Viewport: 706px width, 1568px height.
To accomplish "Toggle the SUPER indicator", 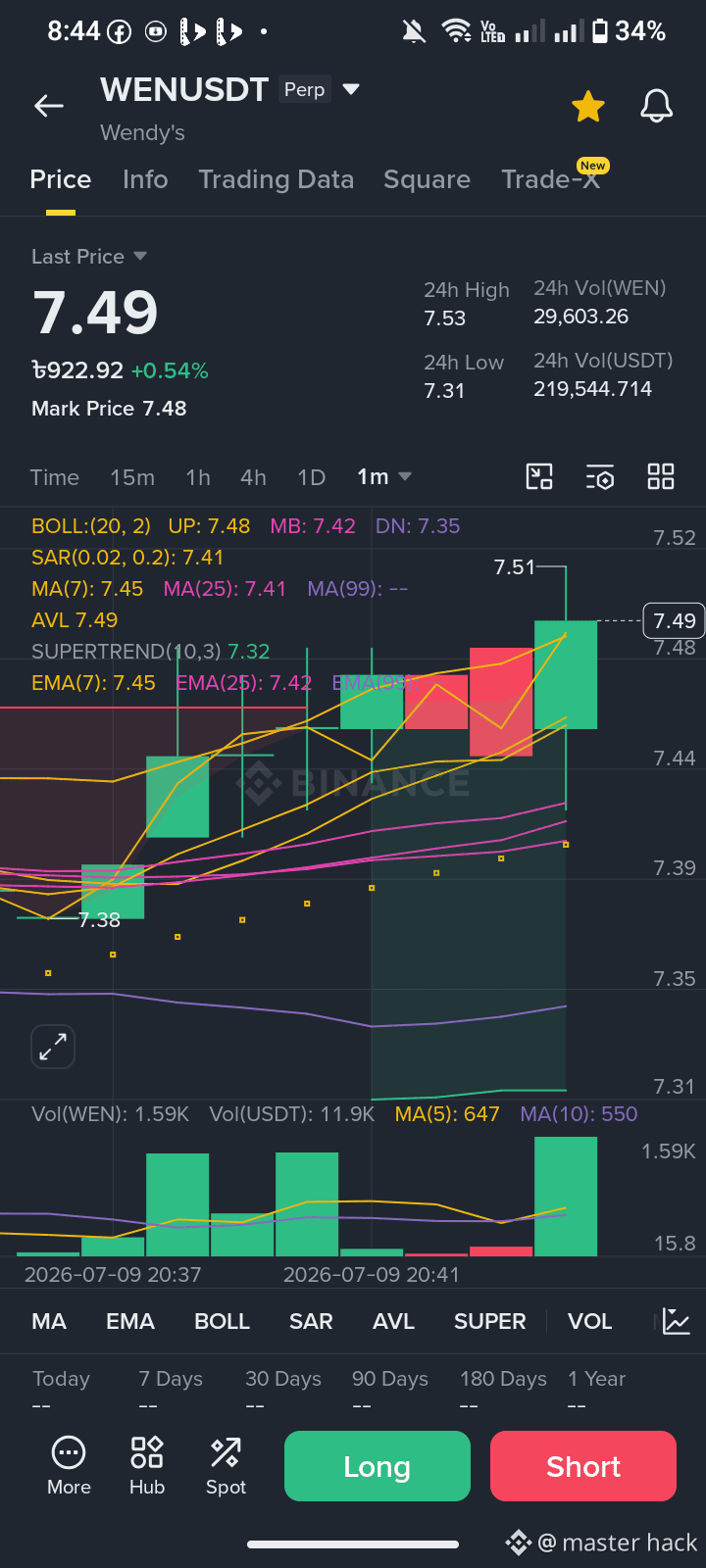I will pos(489,1321).
